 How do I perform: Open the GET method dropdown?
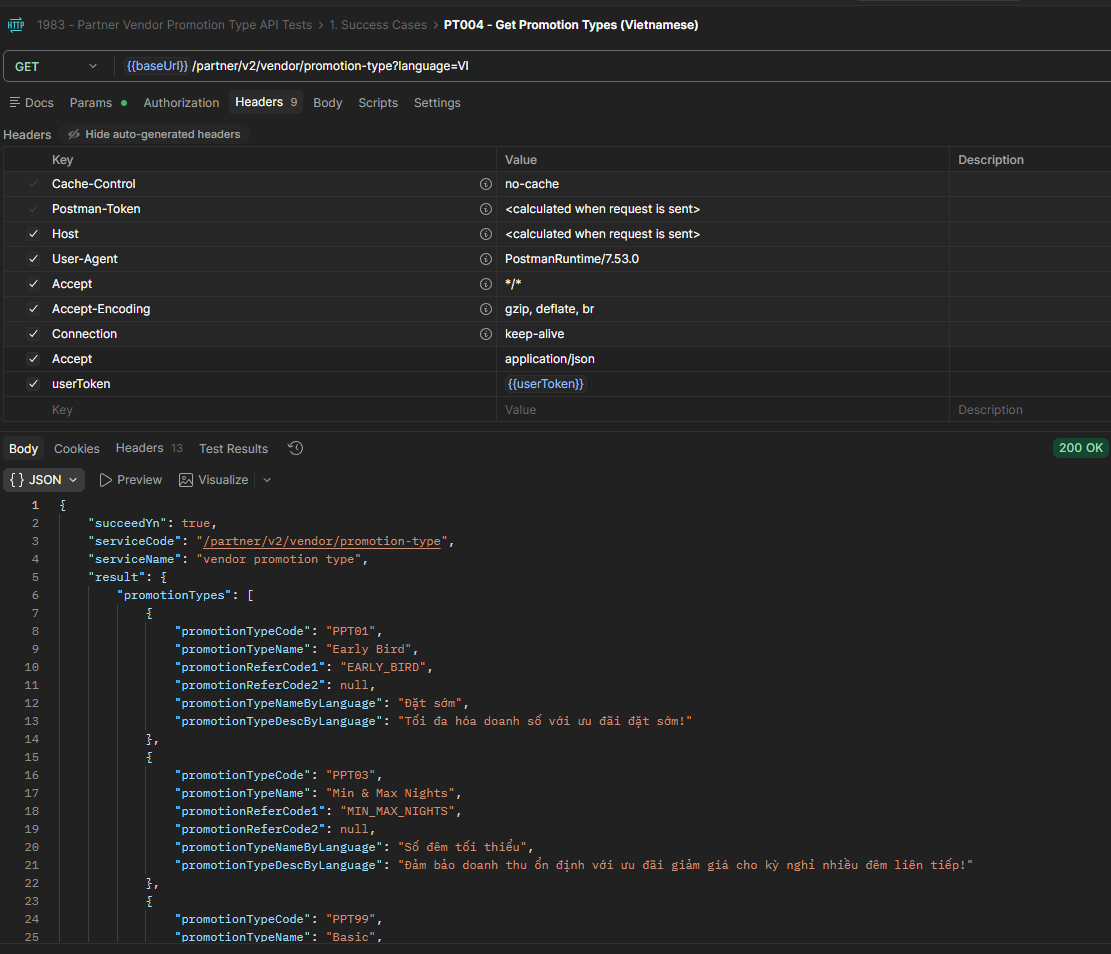point(56,67)
